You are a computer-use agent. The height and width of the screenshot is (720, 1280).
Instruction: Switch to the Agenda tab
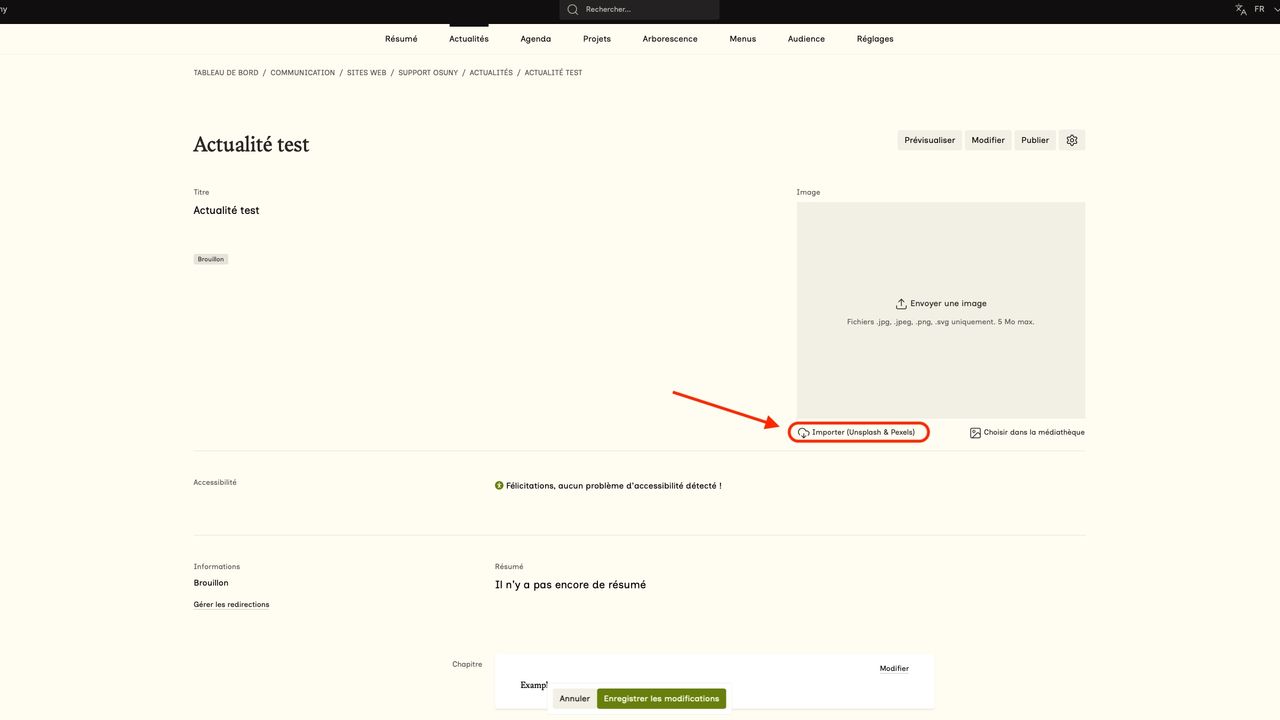[535, 39]
